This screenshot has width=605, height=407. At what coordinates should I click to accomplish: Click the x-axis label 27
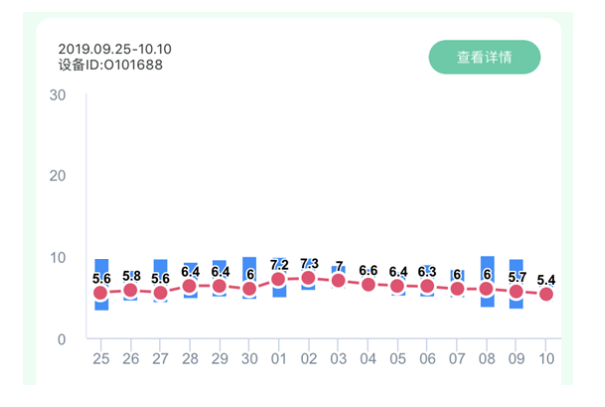click(x=160, y=358)
